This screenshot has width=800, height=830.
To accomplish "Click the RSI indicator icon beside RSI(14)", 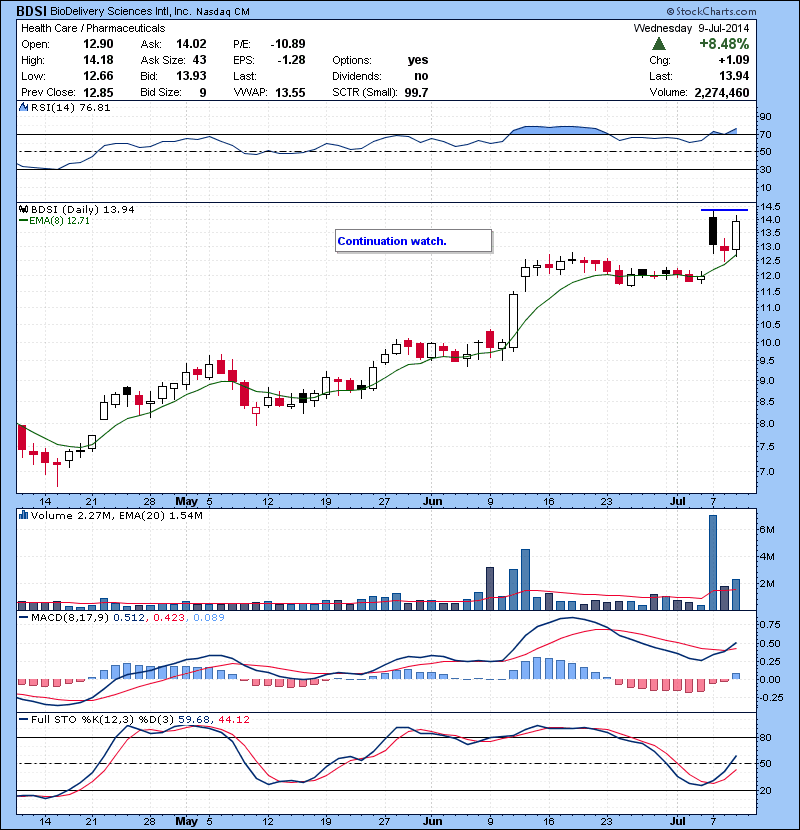I will 24,107.
